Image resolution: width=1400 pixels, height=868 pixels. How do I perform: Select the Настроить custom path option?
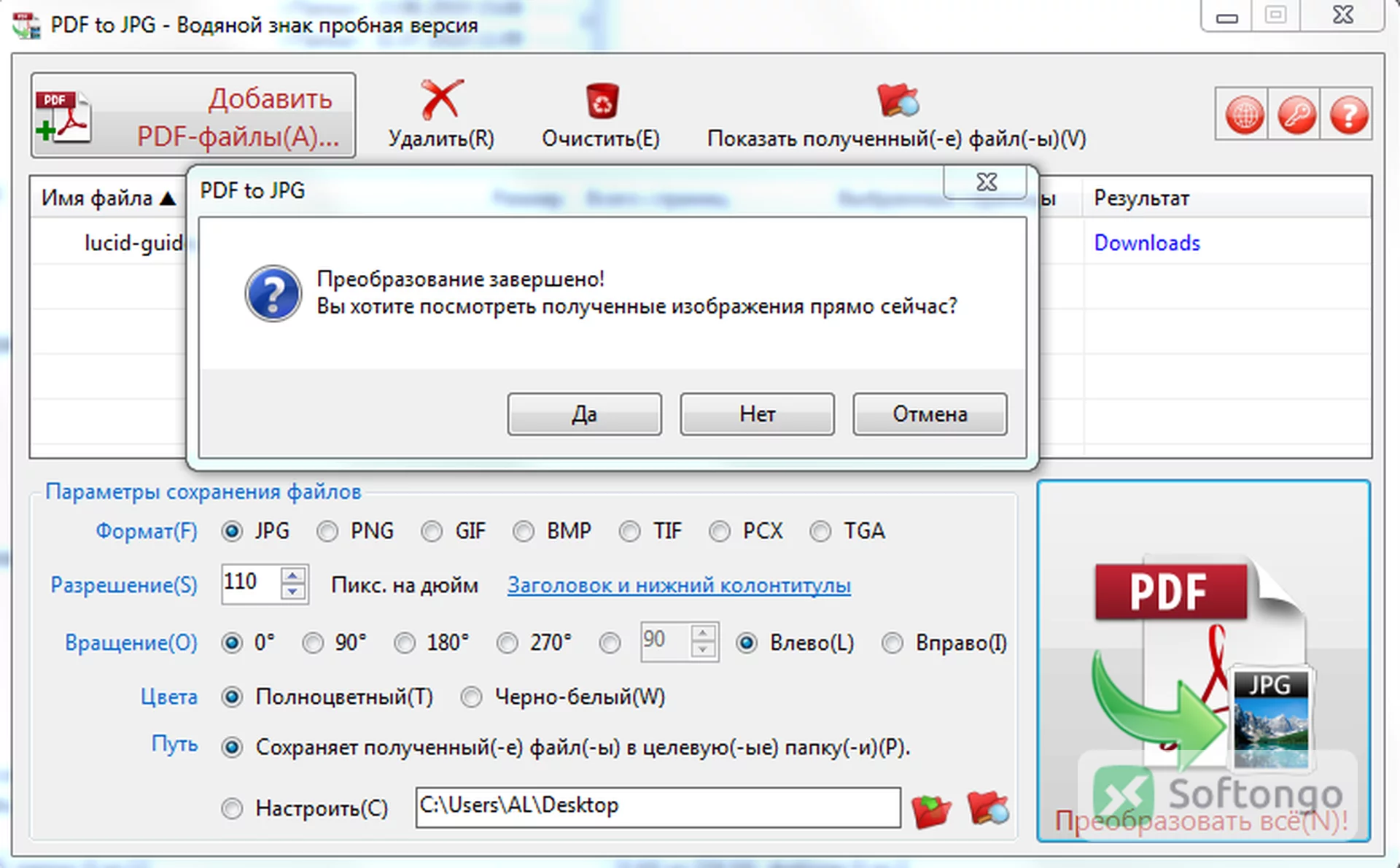232,809
